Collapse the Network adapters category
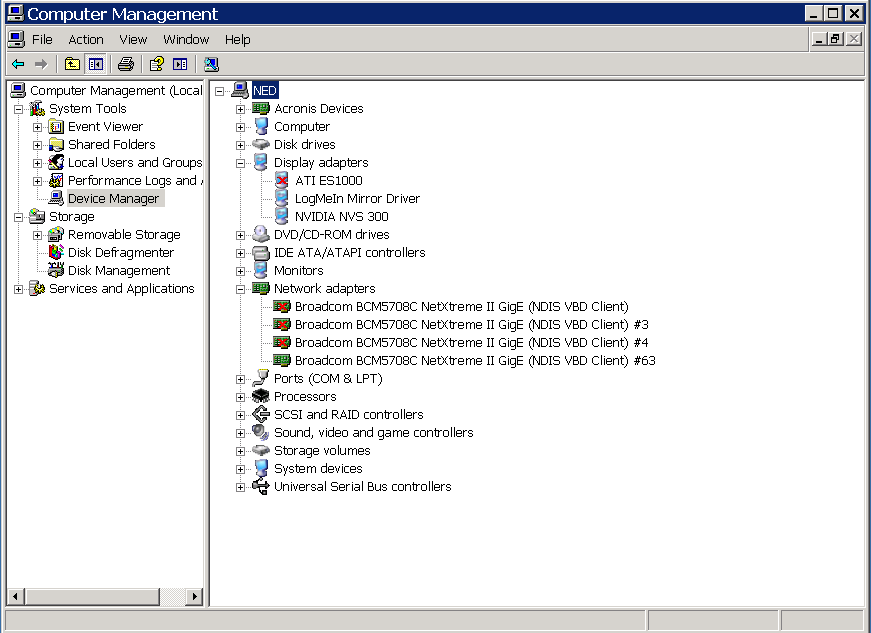The image size is (871, 633). 241,289
